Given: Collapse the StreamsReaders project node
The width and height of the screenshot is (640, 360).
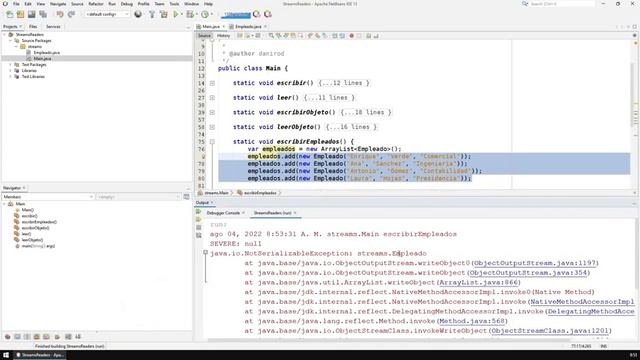Looking at the screenshot, I should click(x=5, y=35).
